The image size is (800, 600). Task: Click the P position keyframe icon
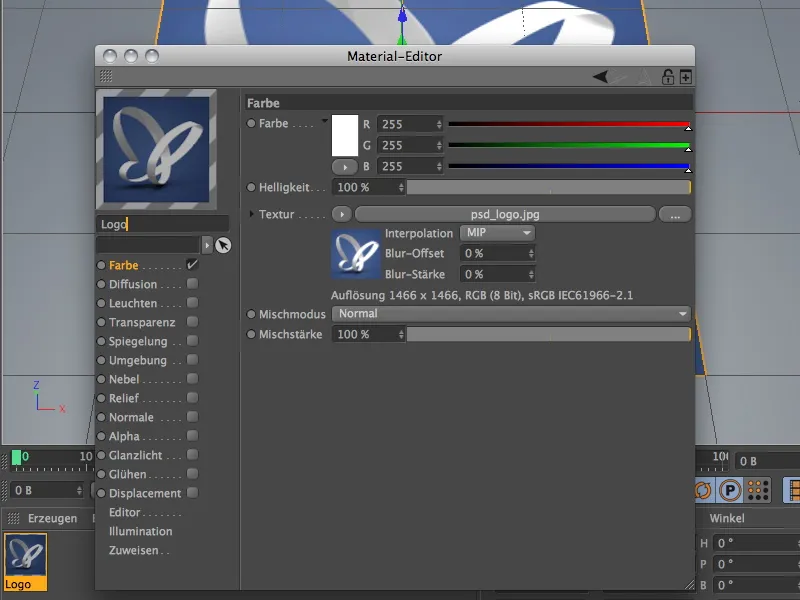tap(730, 490)
